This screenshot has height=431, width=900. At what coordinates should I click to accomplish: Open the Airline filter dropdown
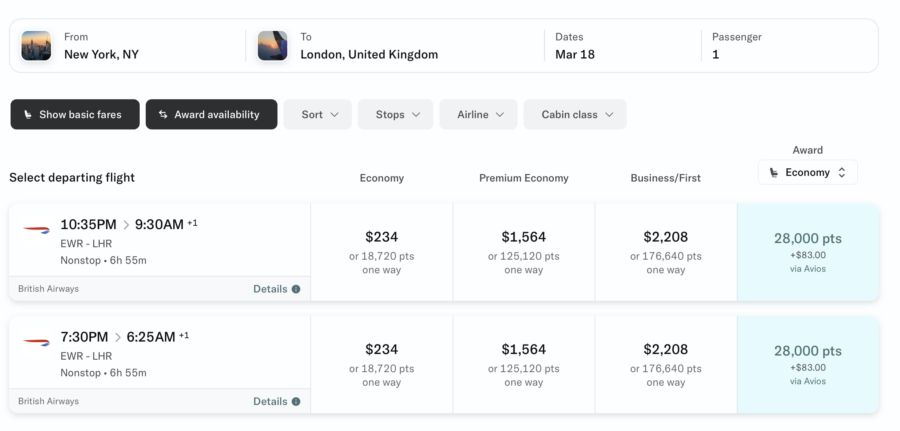(478, 114)
